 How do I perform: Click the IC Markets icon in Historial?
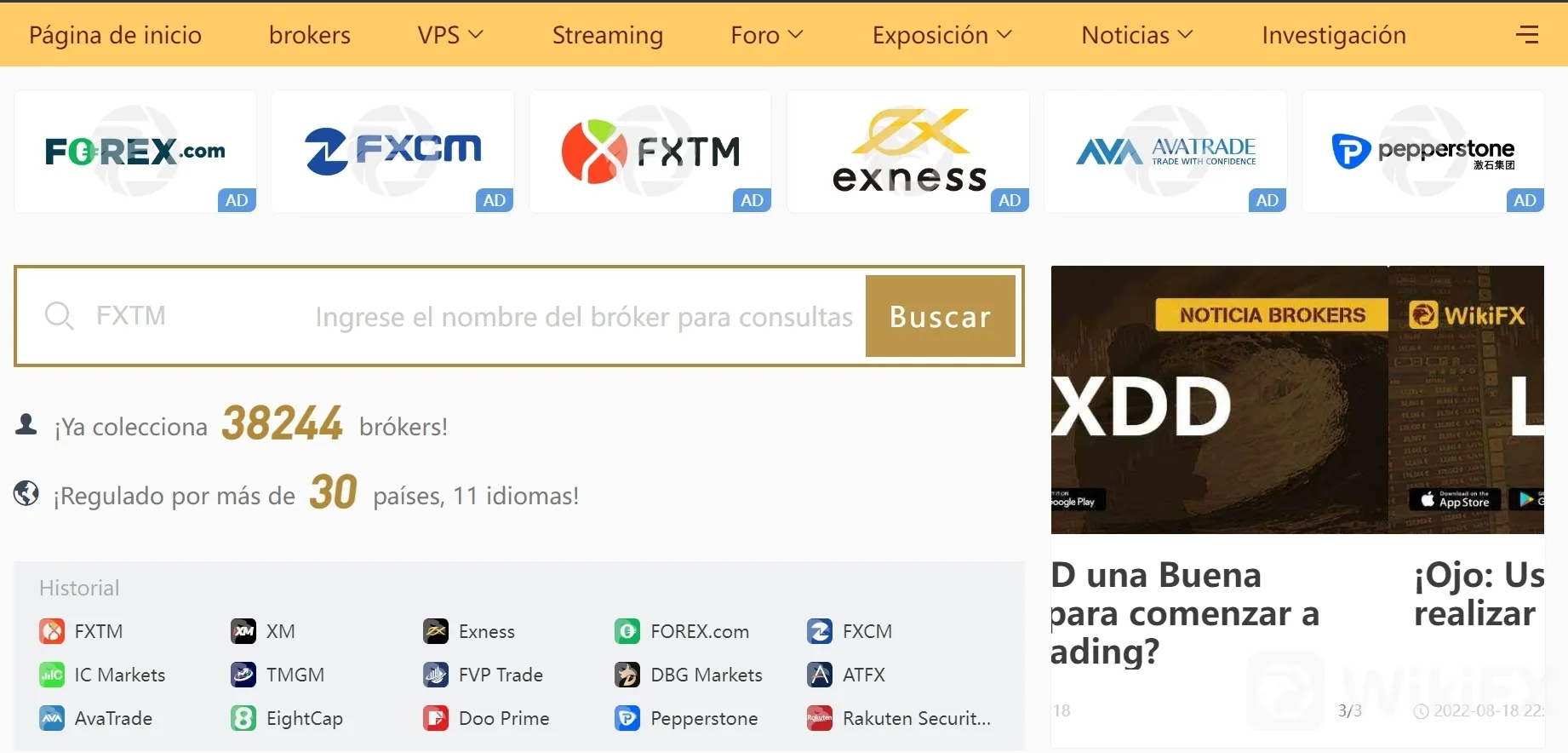pyautogui.click(x=52, y=675)
